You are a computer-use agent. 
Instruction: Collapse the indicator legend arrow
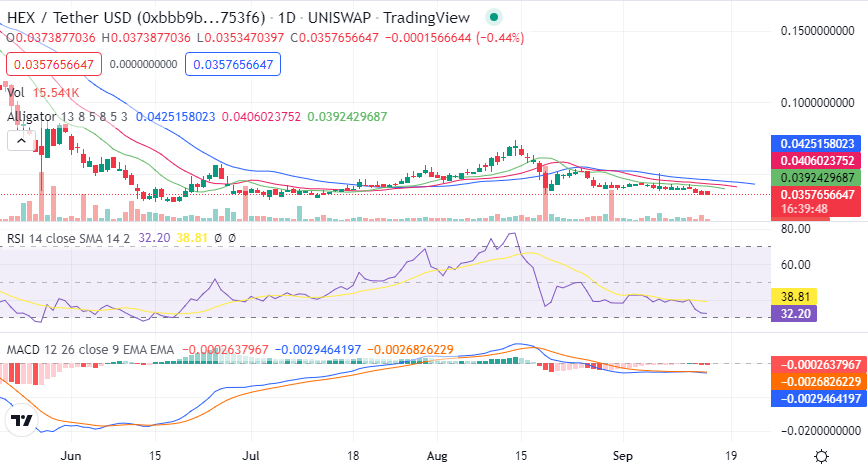tap(22, 141)
